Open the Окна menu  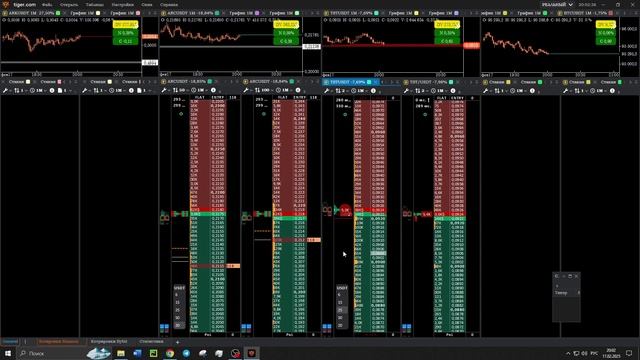point(147,5)
